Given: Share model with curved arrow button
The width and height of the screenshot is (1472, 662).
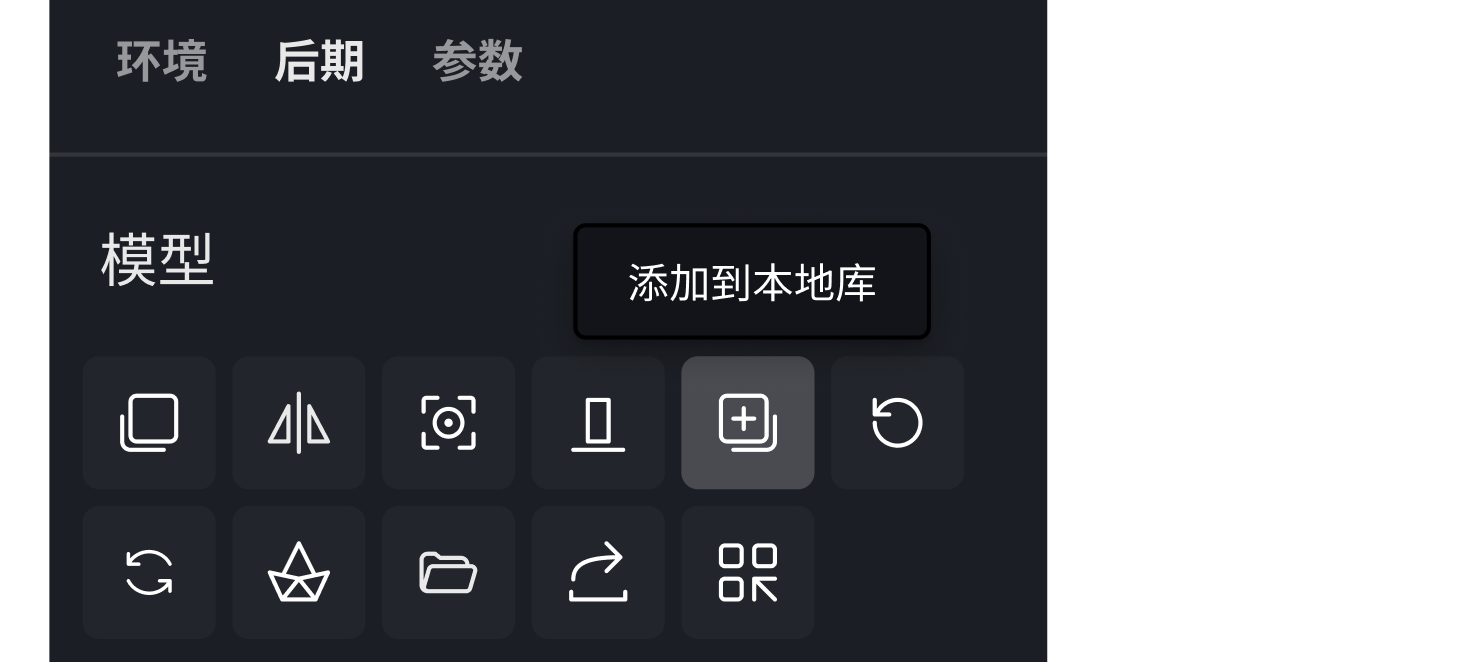Looking at the screenshot, I should [598, 572].
